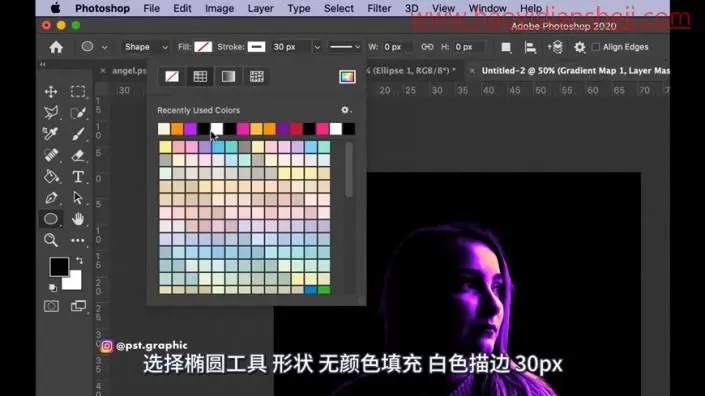Select the Ellipse shape tool
The height and width of the screenshot is (396, 705).
pyautogui.click(x=51, y=219)
